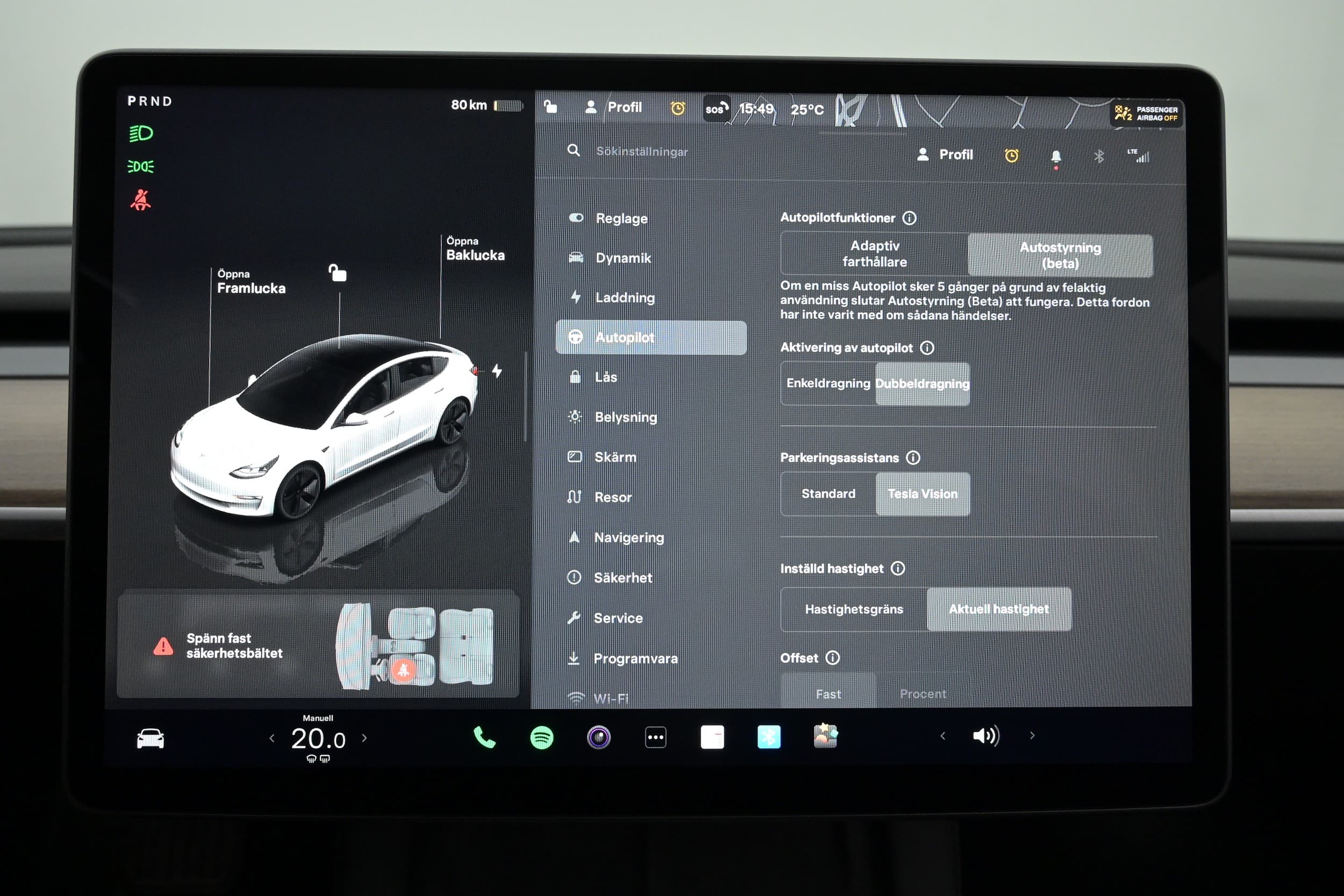This screenshot has height=896, width=1344.
Task: Select Adaptiv farthållare option
Action: tap(874, 254)
